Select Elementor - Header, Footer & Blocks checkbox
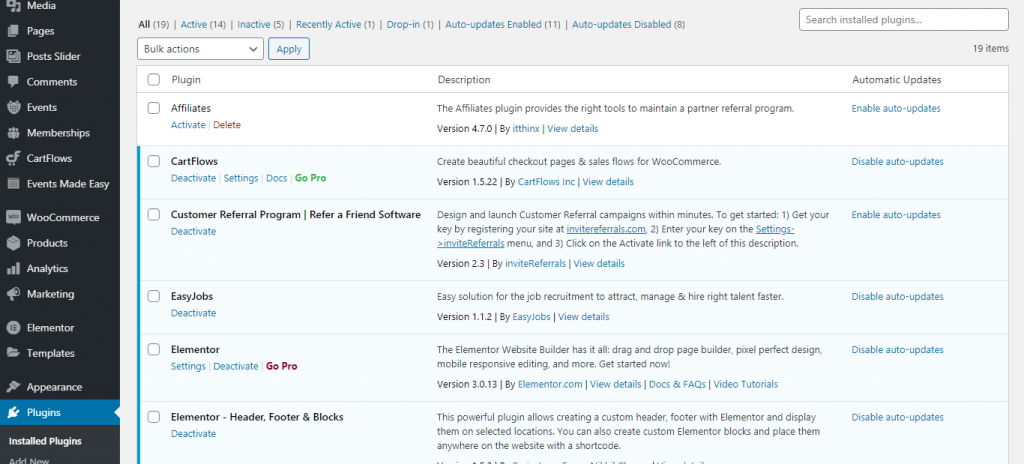 (x=153, y=417)
